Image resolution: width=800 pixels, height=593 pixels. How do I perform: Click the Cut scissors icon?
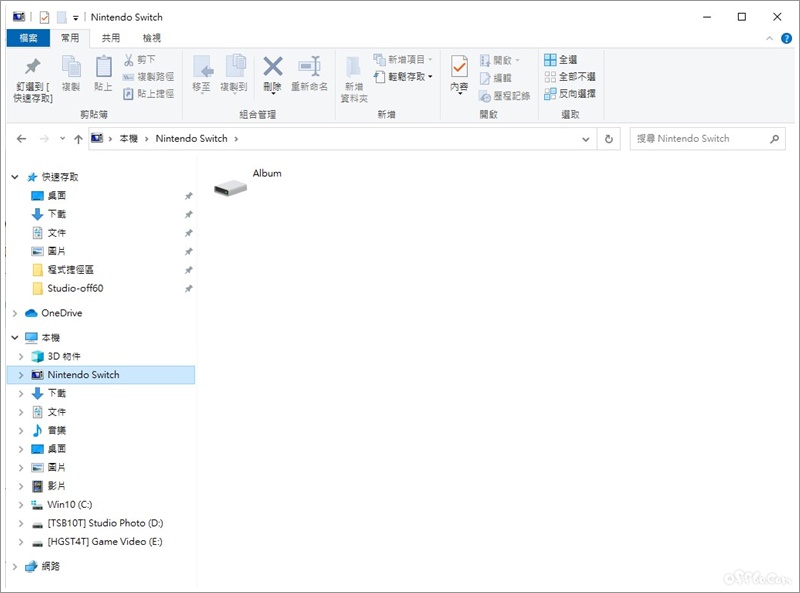point(129,60)
